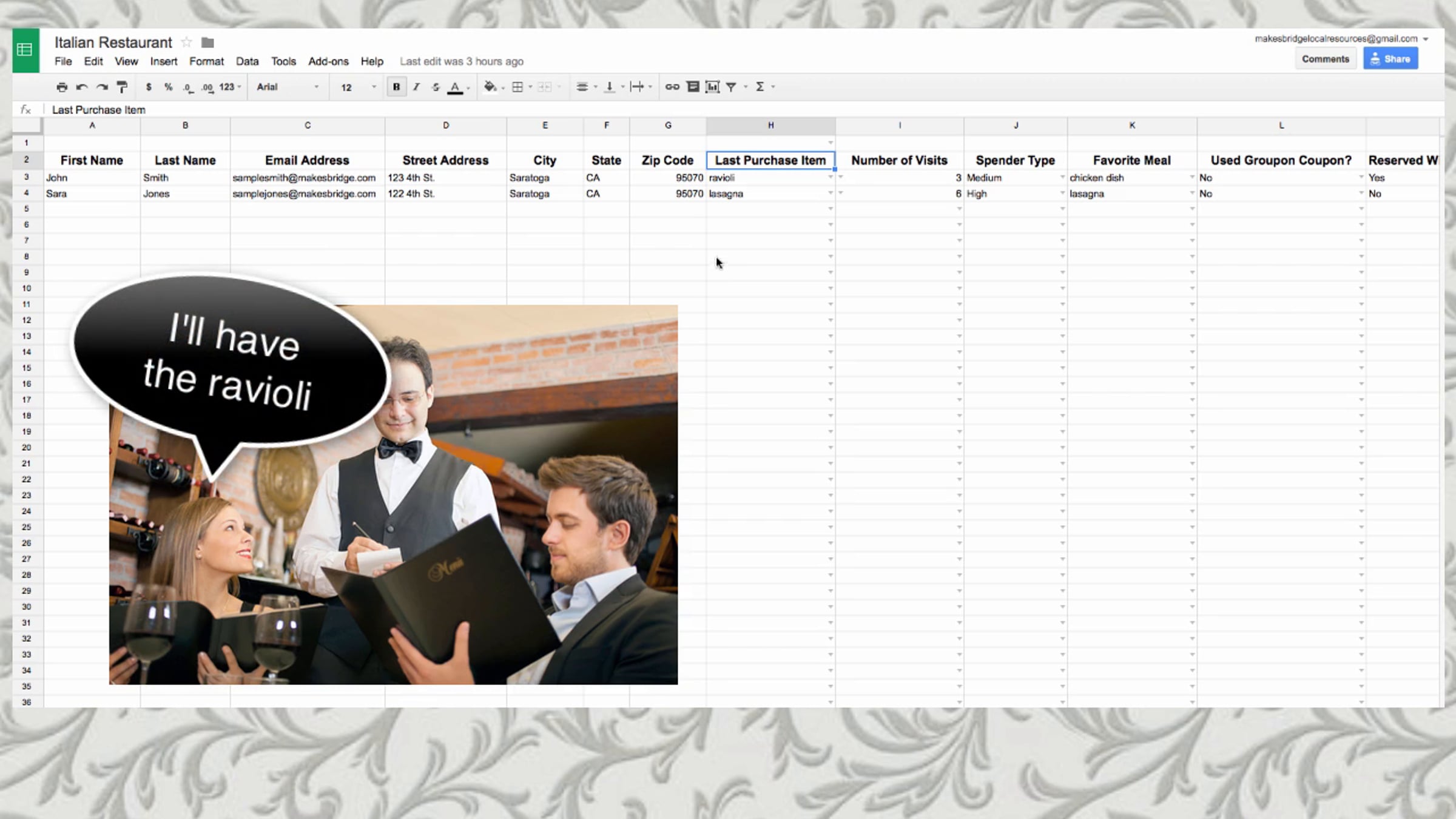Open the Data menu

(x=247, y=61)
